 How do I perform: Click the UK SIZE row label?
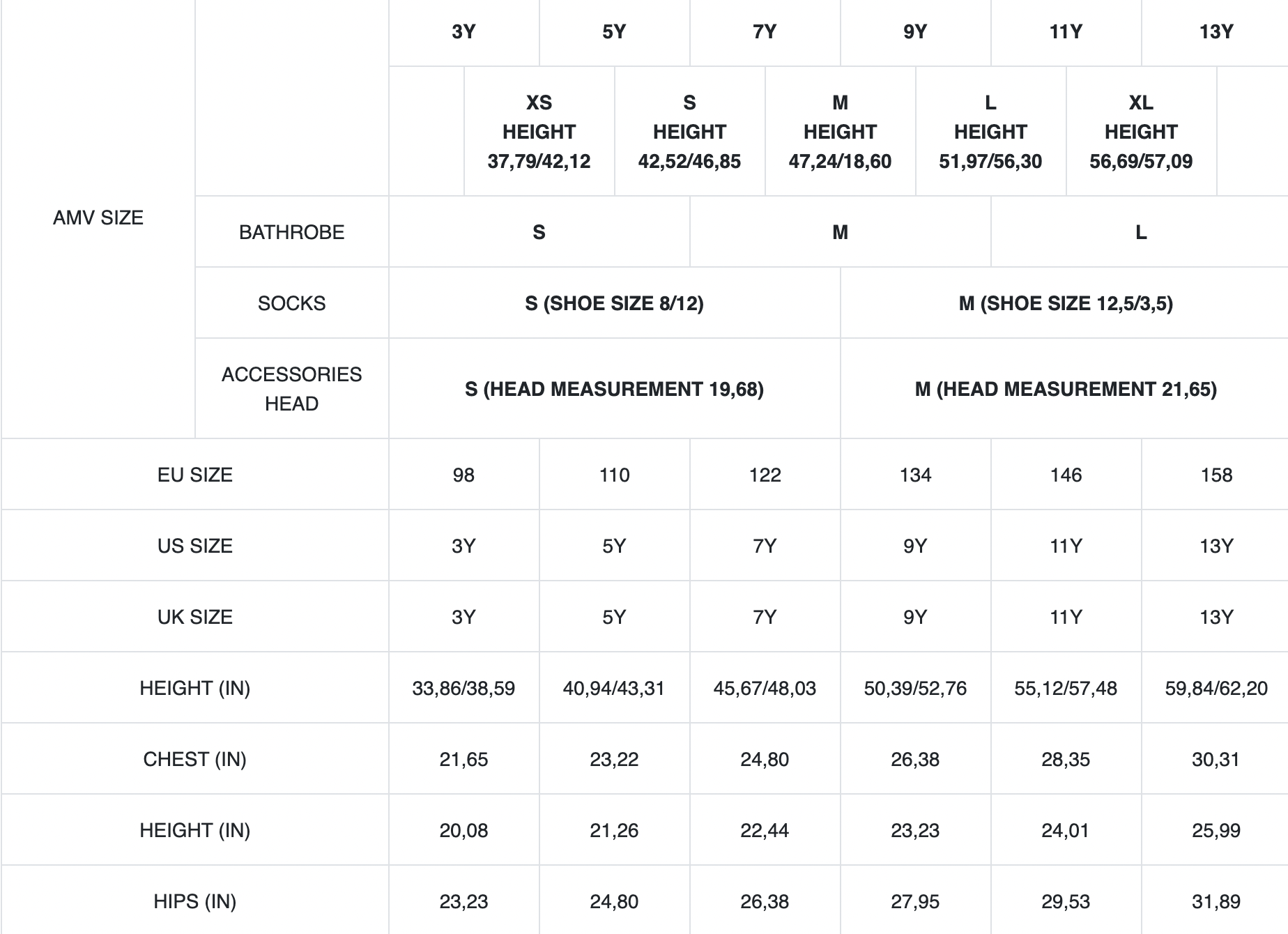(x=194, y=617)
